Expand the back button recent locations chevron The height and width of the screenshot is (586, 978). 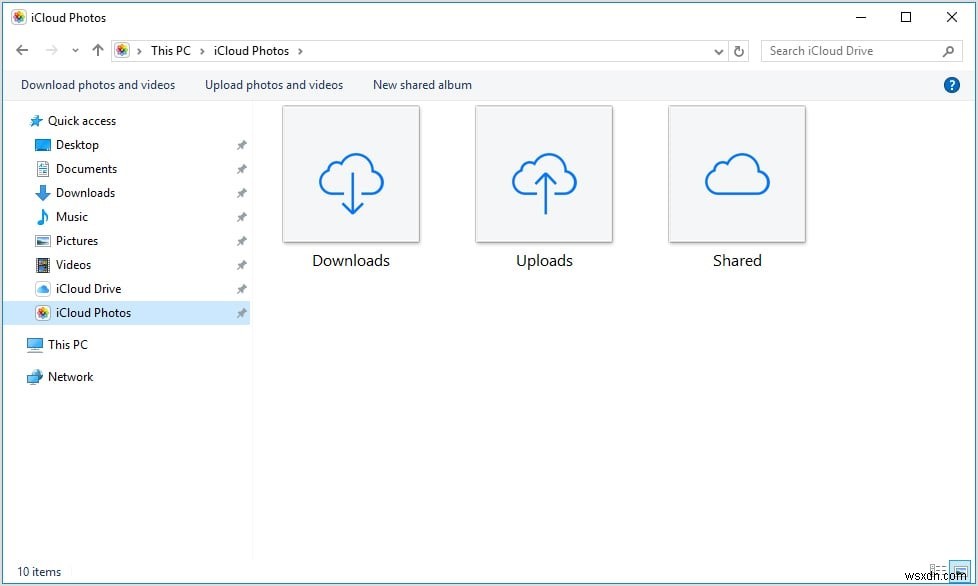[x=75, y=50]
